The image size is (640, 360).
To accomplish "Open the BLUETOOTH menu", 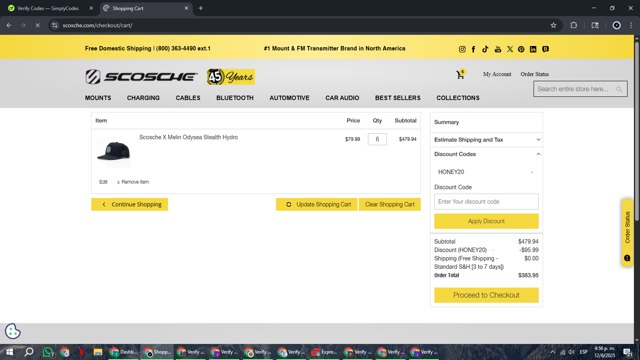I will (x=235, y=98).
